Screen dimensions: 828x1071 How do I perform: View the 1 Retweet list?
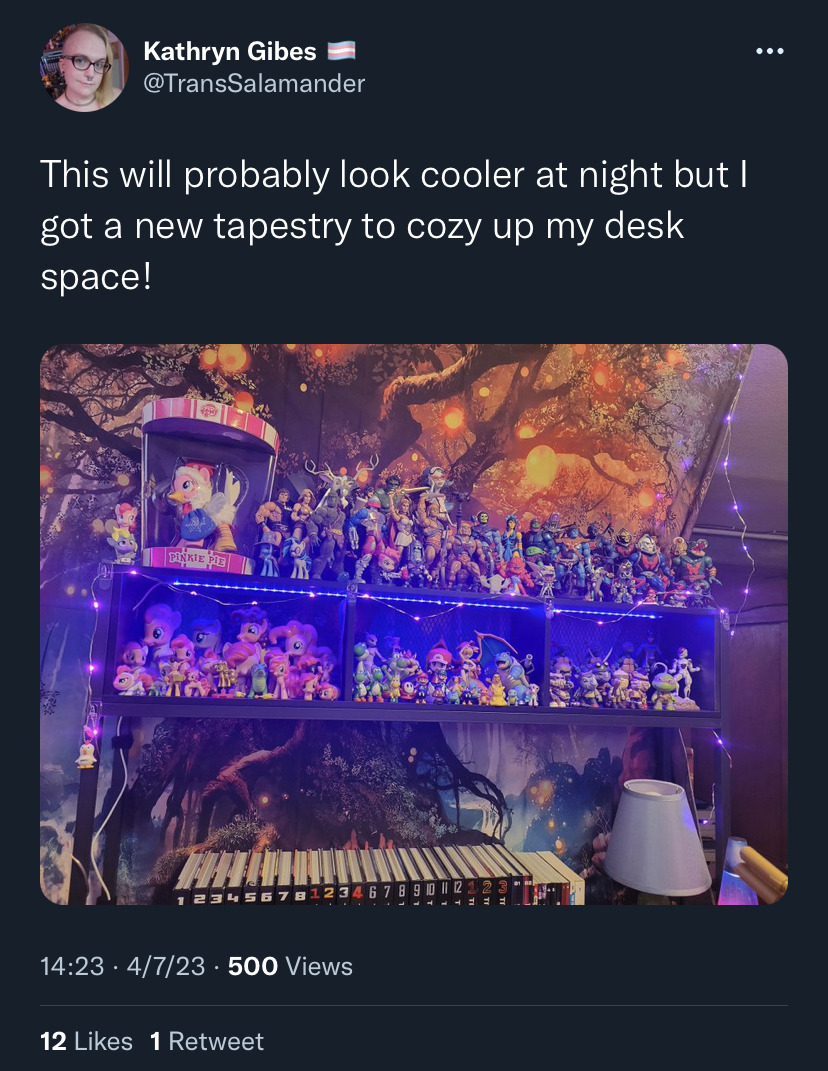(206, 1041)
